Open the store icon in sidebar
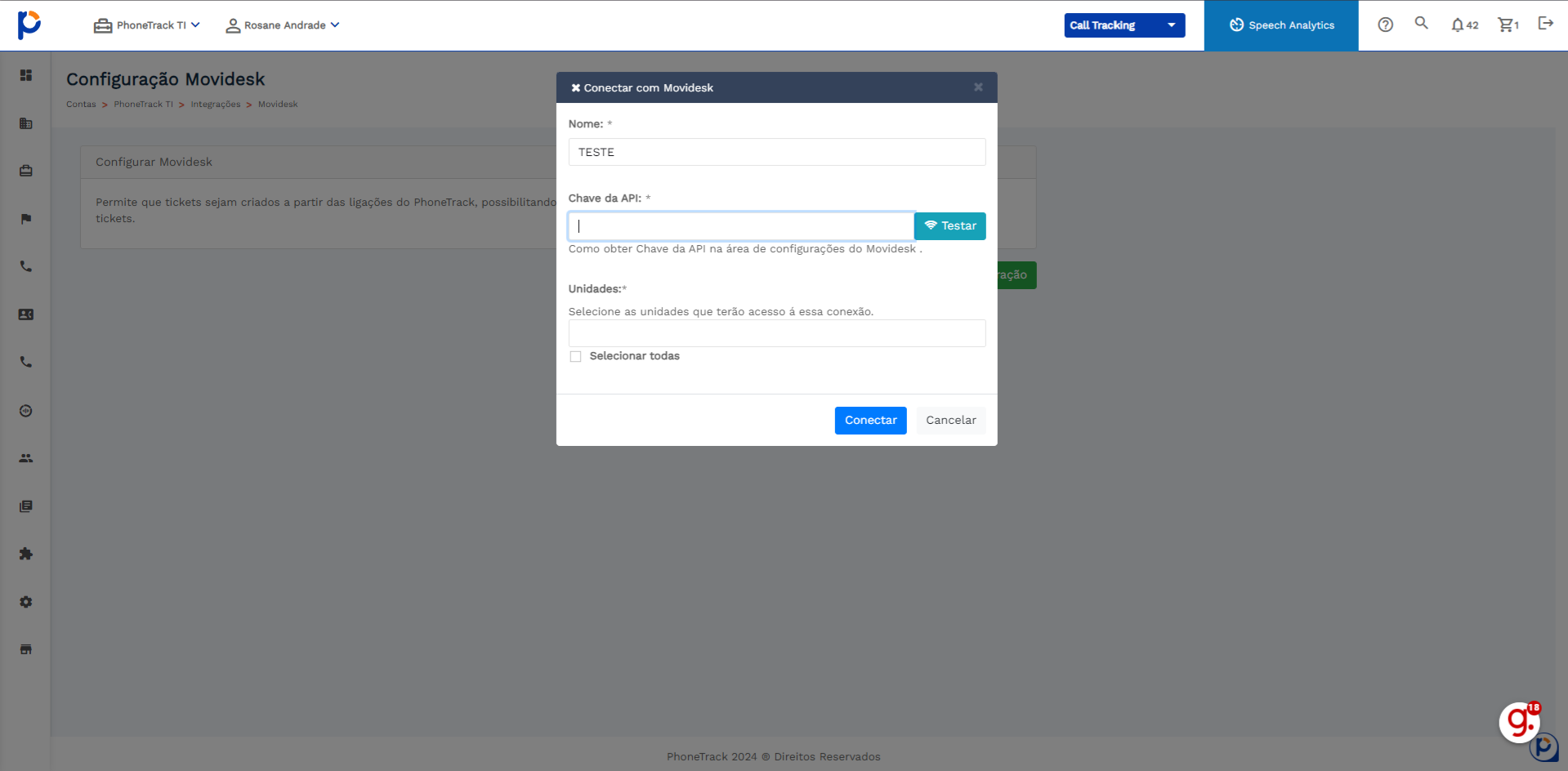1568x771 pixels. click(26, 649)
